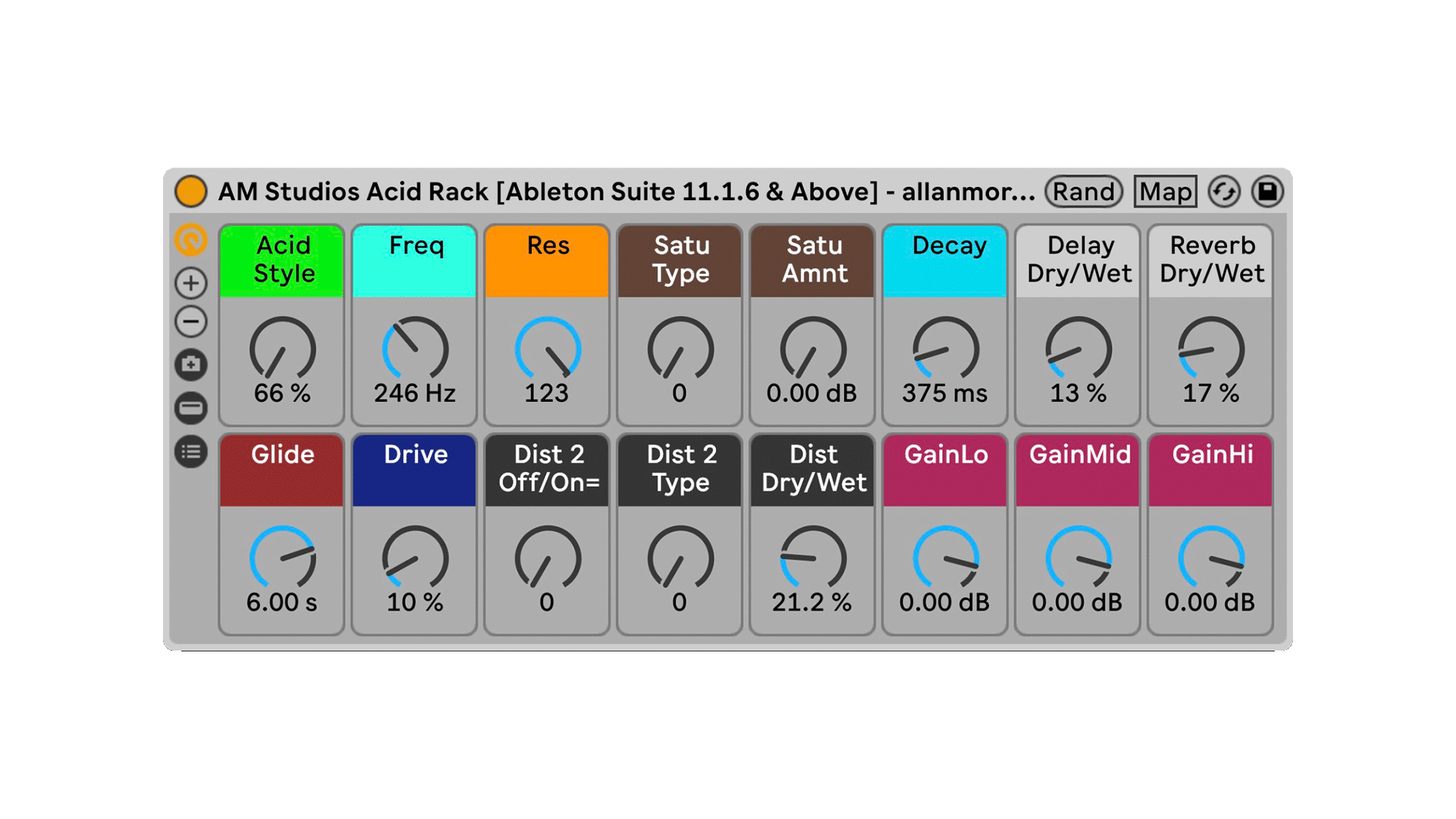Image resolution: width=1456 pixels, height=819 pixels.
Task: Store a new macro variation using the camera icon
Action: tap(191, 365)
